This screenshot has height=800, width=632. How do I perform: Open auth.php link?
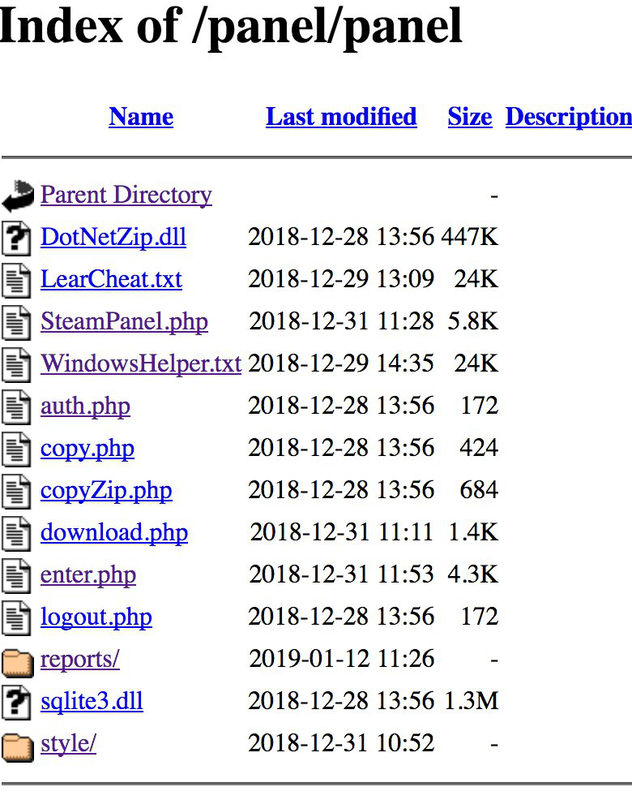[85, 406]
